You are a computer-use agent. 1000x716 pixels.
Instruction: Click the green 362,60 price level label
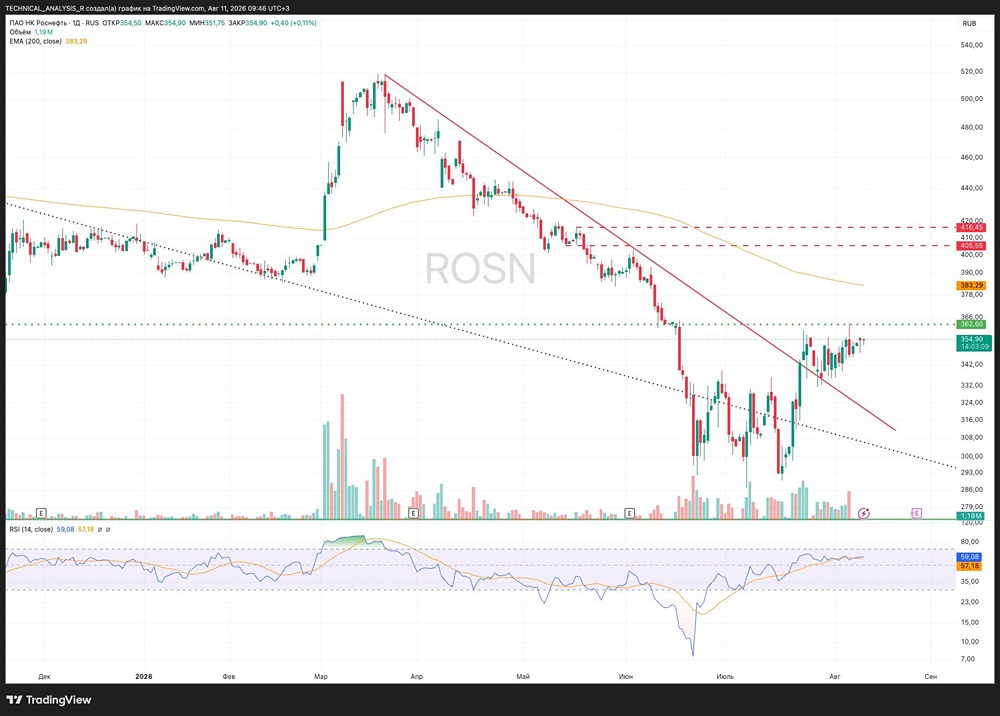(971, 325)
